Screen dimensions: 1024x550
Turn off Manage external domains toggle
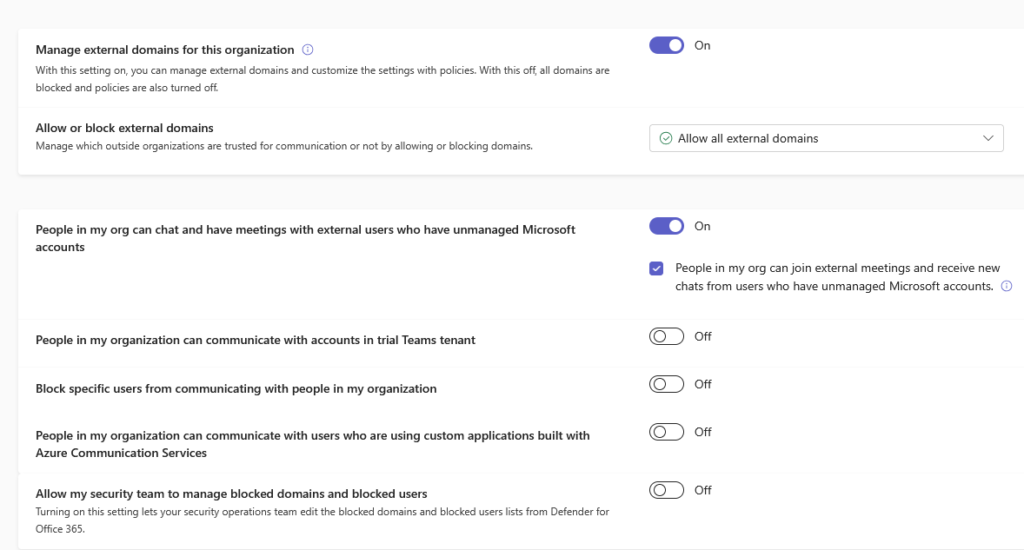point(666,45)
